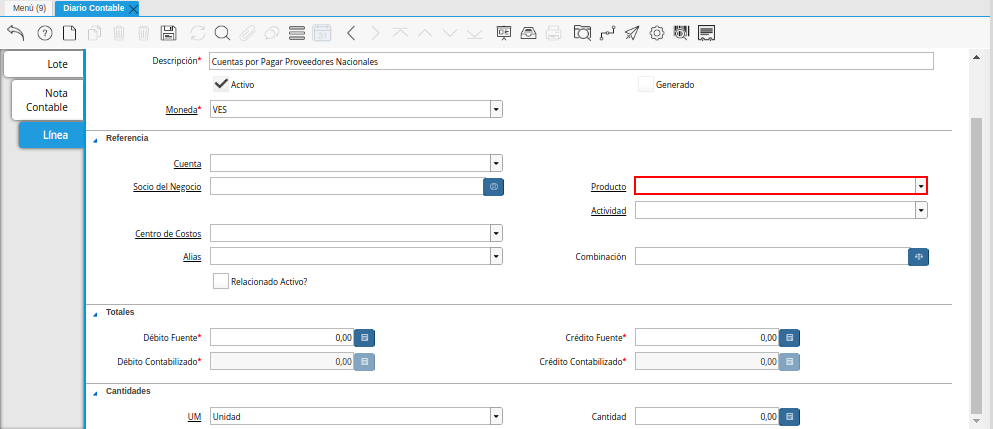Save the record using floppy disk icon
Image resolution: width=993 pixels, height=429 pixels.
(169, 33)
